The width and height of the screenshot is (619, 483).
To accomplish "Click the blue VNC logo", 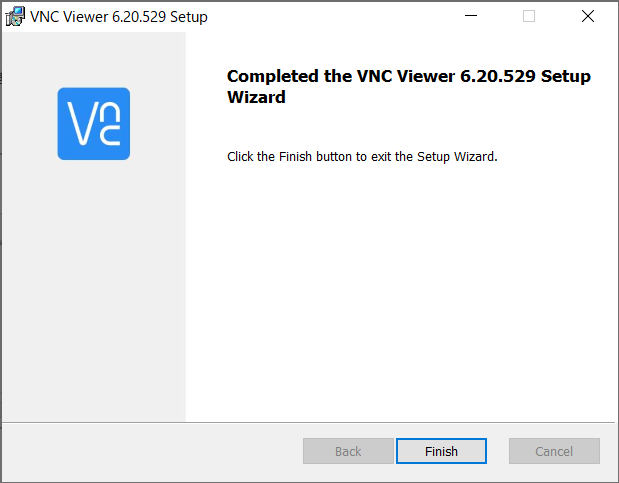I will click(93, 124).
